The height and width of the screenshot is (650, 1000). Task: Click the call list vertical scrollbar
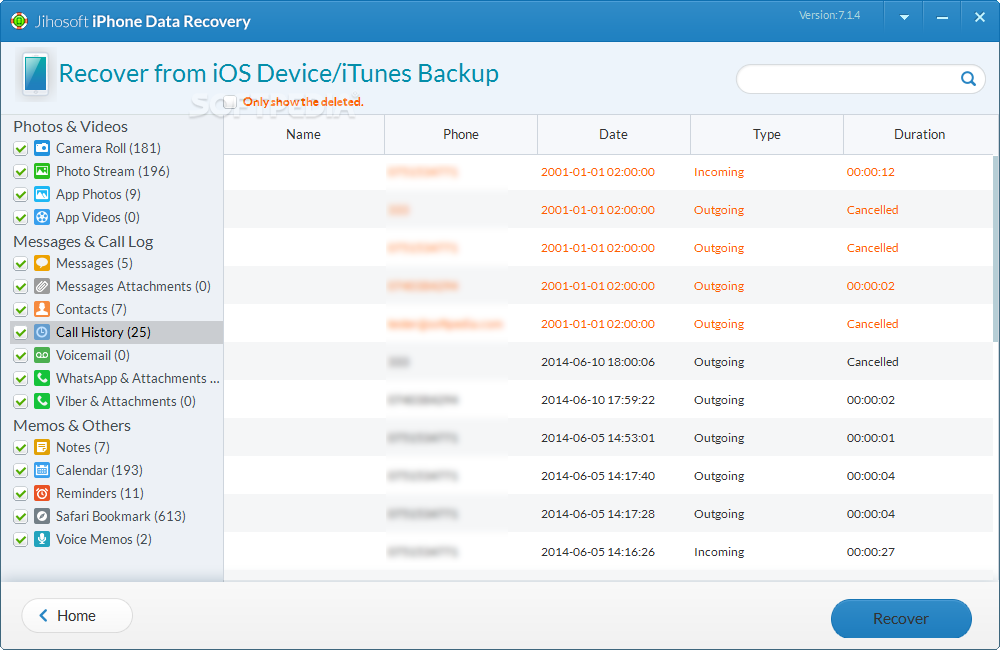coord(996,249)
